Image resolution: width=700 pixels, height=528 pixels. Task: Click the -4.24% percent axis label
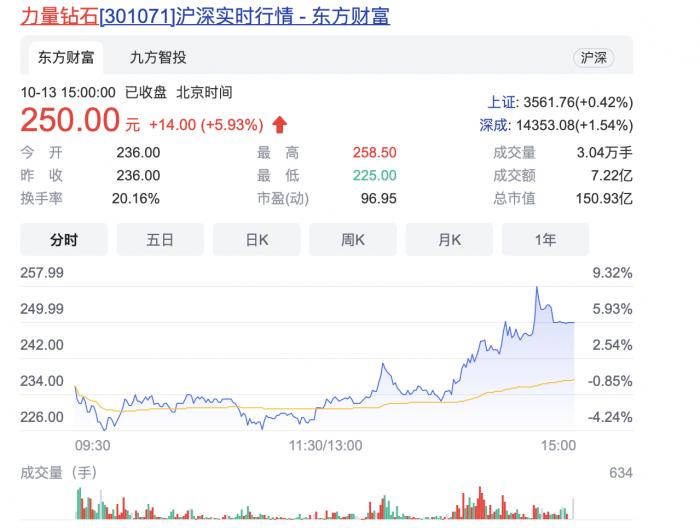pos(610,417)
